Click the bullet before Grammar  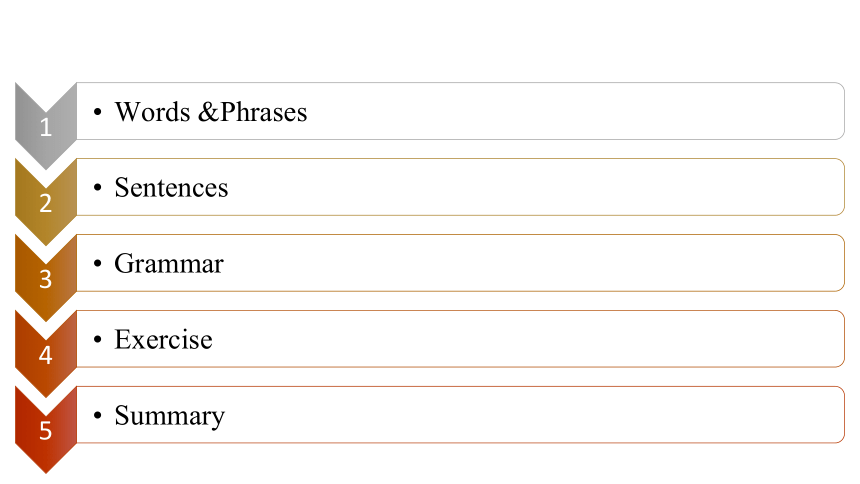coord(98,263)
